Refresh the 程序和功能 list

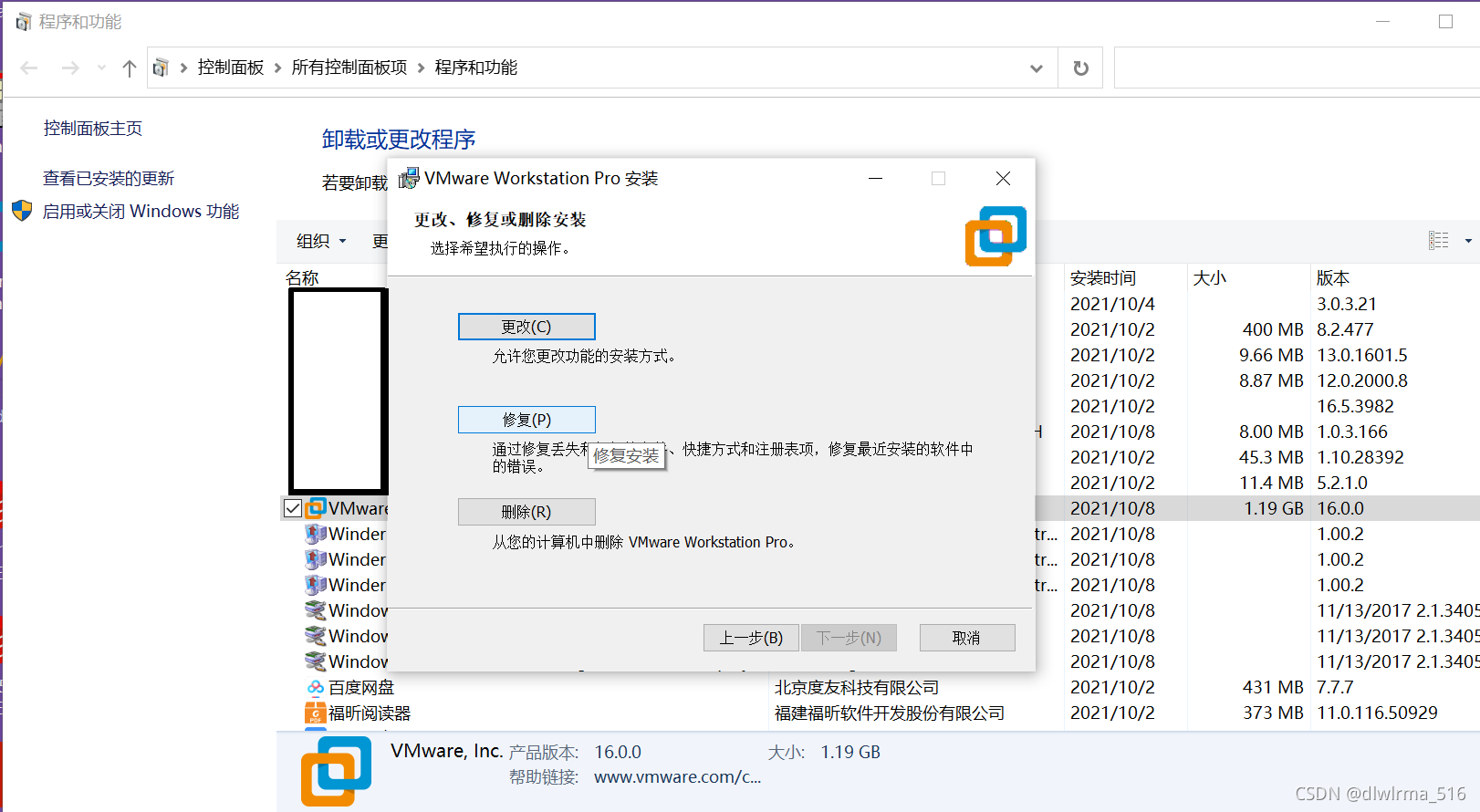(1080, 68)
